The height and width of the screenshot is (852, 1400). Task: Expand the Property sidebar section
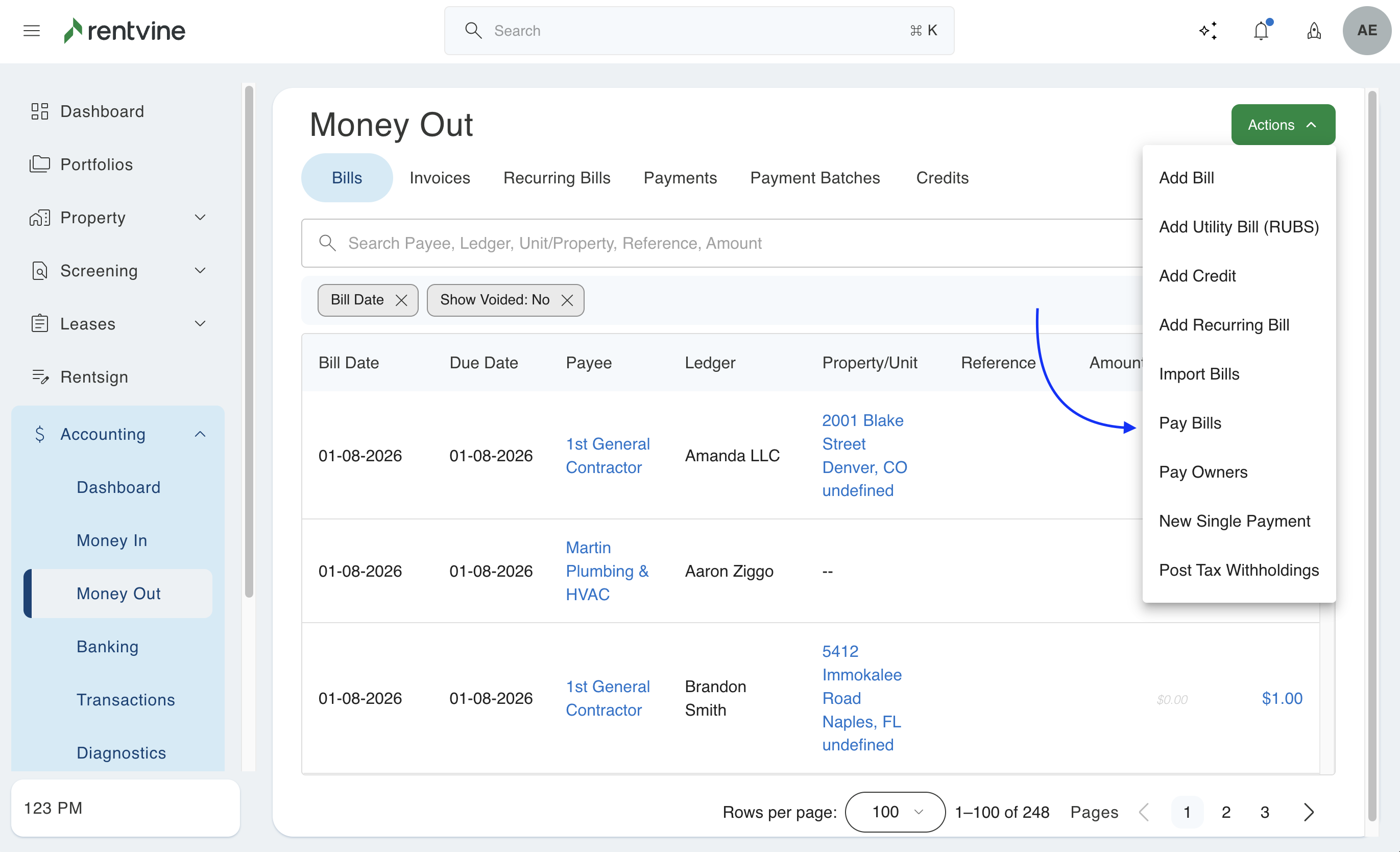(200, 217)
